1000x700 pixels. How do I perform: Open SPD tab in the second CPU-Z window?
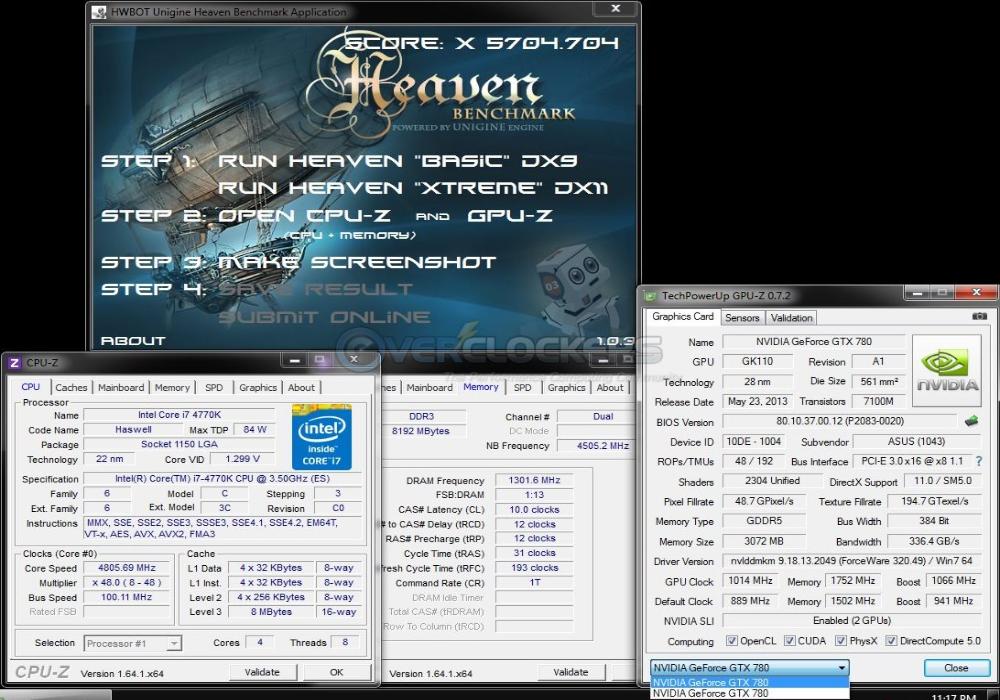[x=522, y=388]
